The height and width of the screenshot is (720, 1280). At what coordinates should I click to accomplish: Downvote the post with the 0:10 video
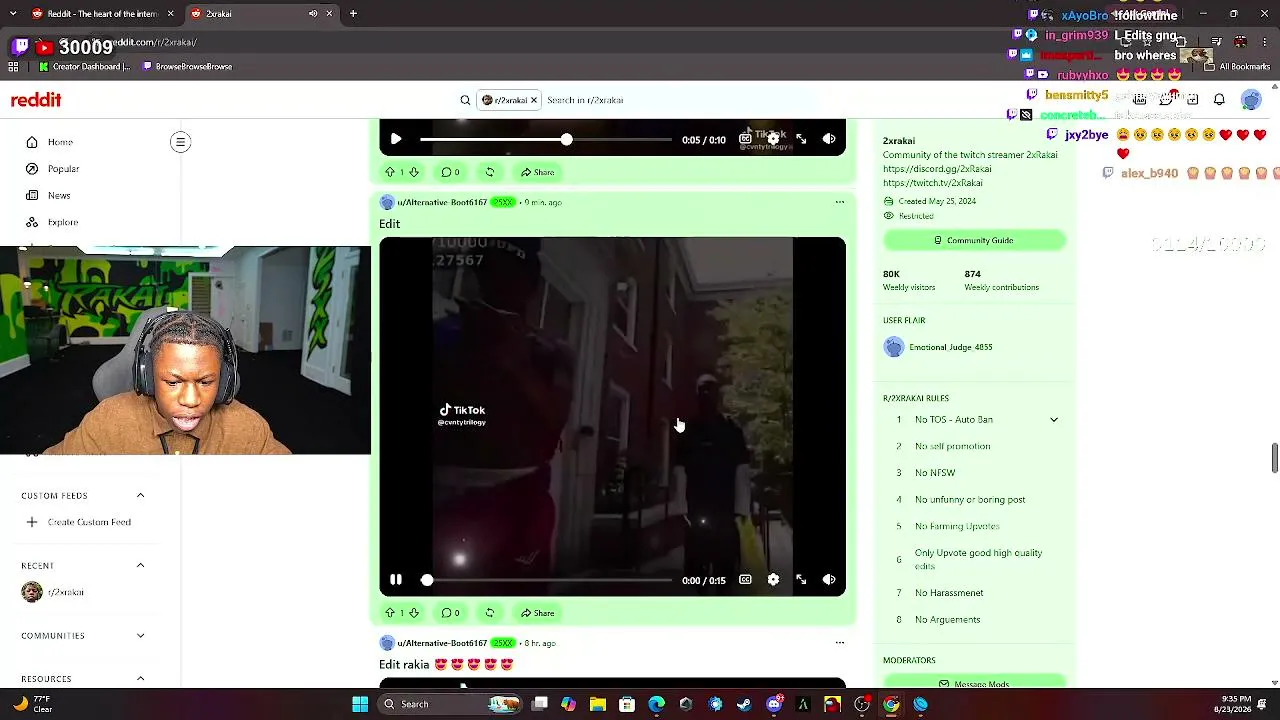click(413, 172)
